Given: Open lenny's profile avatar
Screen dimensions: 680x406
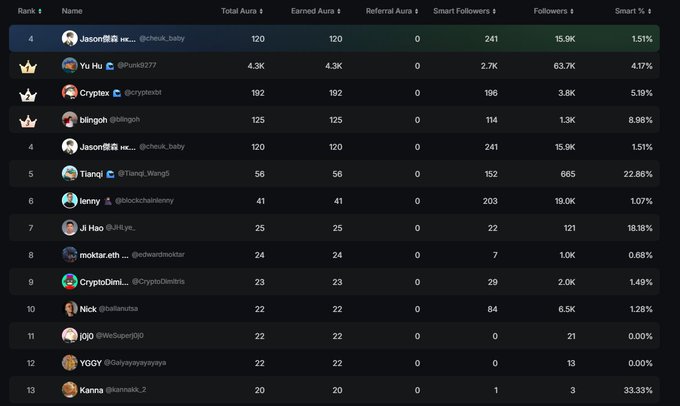Looking at the screenshot, I should click(69, 200).
